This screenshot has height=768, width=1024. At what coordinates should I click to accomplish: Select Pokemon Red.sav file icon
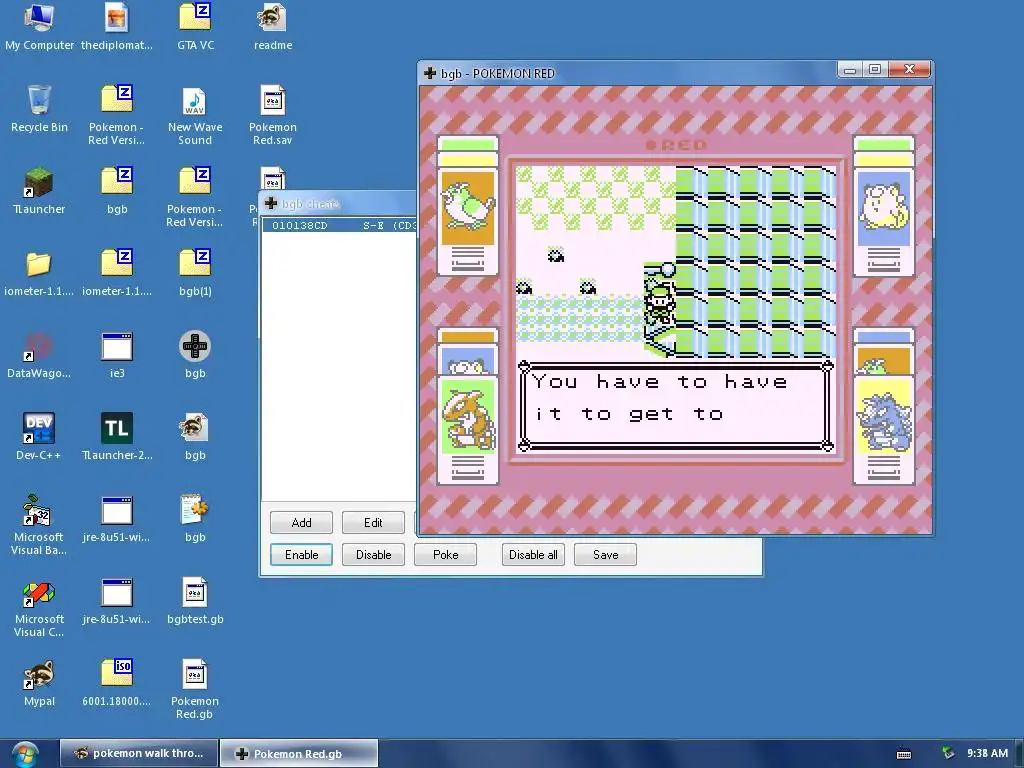tap(272, 115)
